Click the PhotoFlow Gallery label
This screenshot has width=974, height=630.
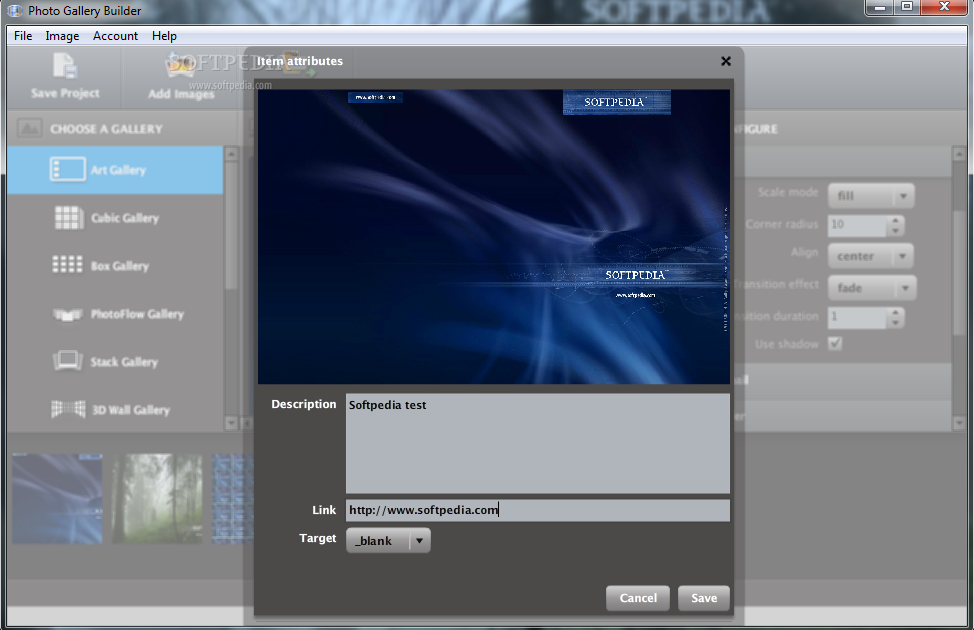click(137, 314)
